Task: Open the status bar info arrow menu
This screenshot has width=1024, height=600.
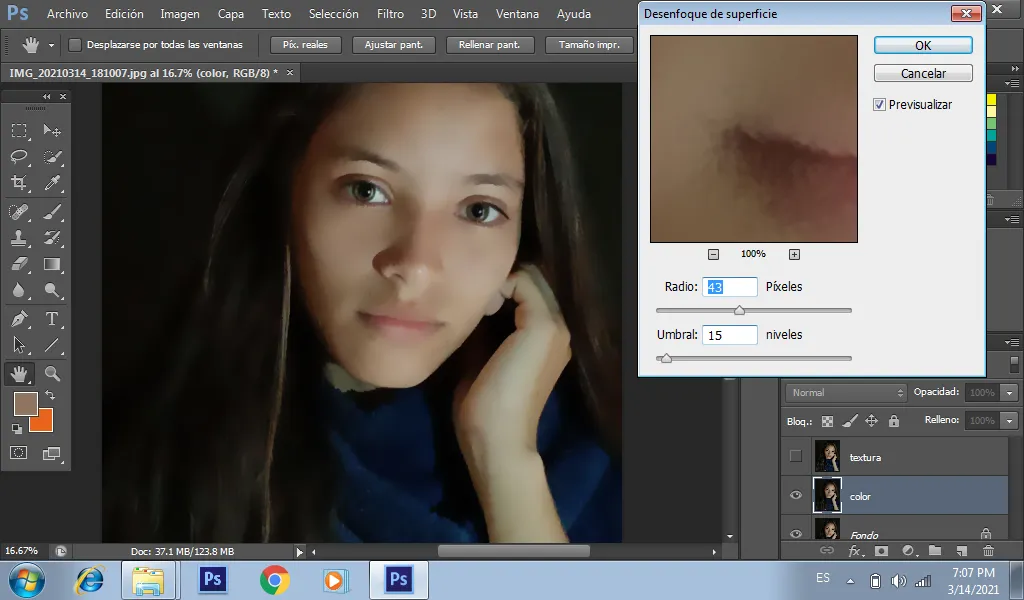Action: [x=300, y=552]
